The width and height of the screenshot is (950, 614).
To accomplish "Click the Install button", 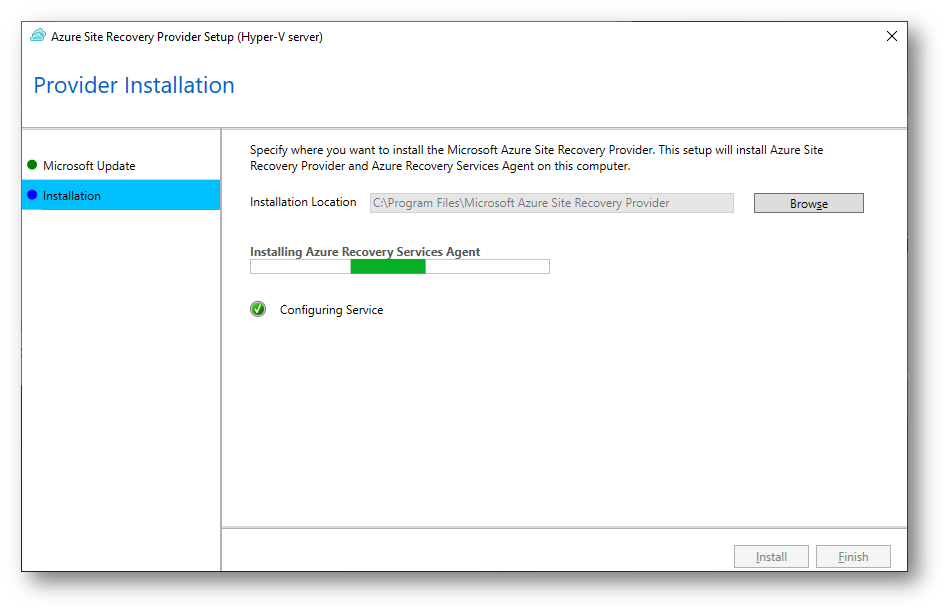I will [x=771, y=556].
